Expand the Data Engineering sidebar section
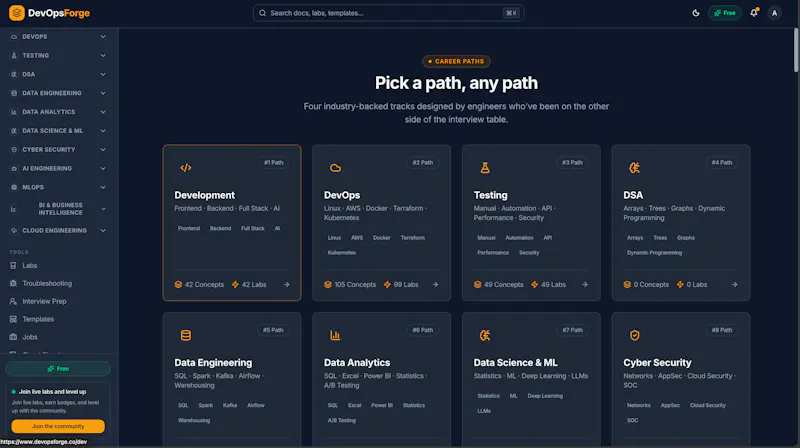The image size is (800, 448). pos(59,93)
